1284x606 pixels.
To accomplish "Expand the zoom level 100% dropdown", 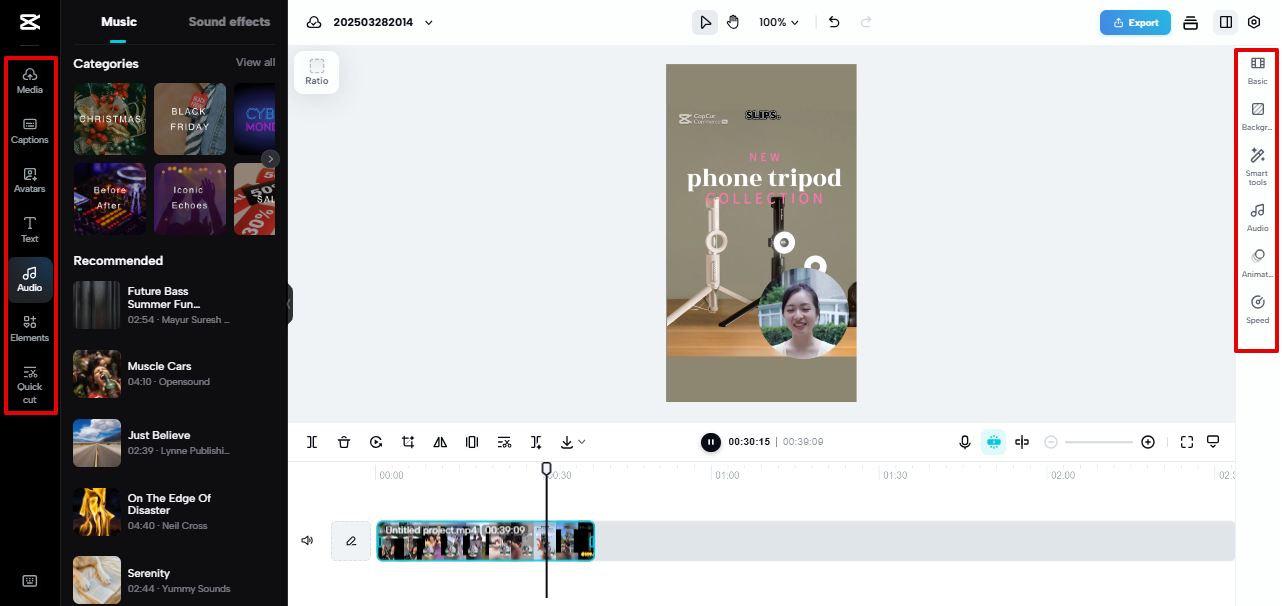I will tap(779, 20).
